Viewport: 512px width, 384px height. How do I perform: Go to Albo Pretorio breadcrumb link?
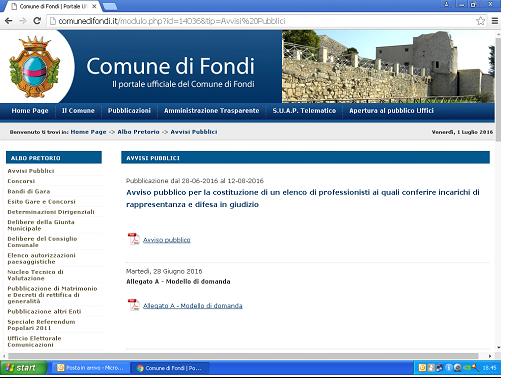click(138, 132)
